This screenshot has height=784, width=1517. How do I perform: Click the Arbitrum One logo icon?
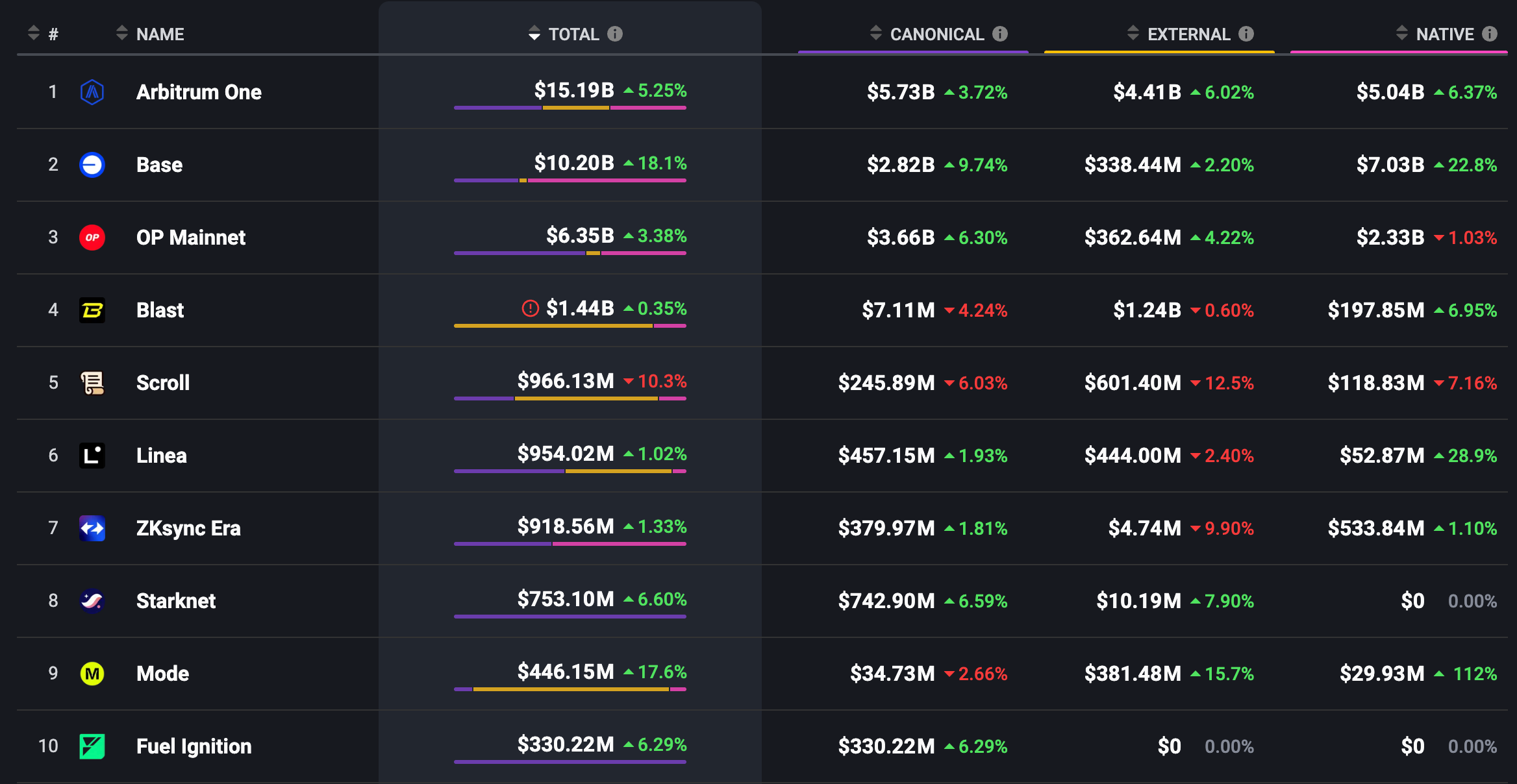92,92
